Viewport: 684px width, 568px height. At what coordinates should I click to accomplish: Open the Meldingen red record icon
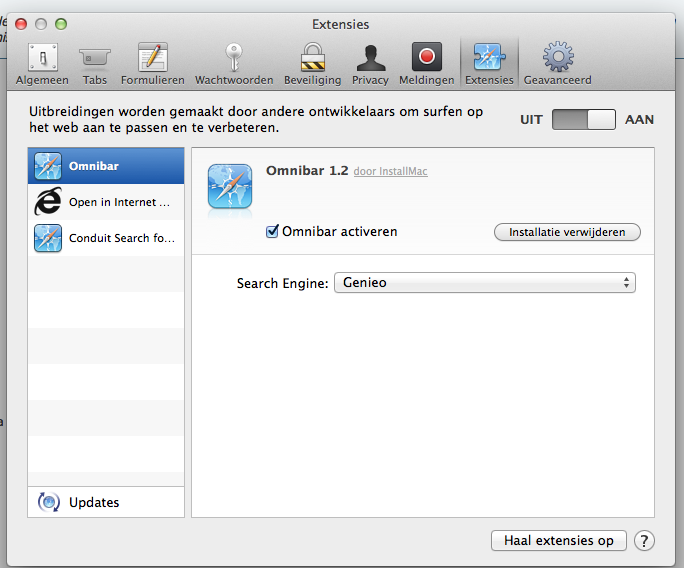(427, 57)
